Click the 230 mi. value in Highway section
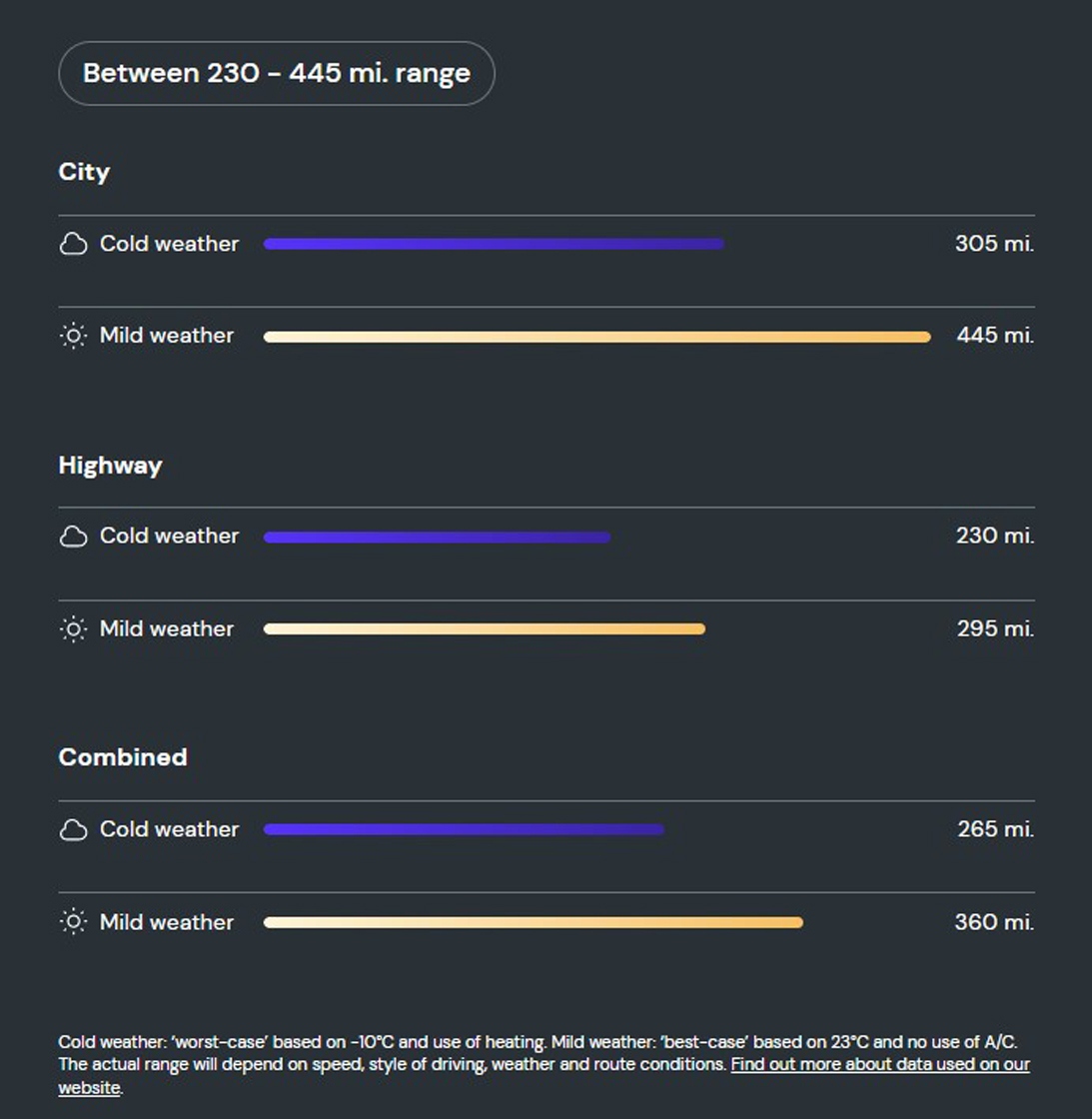Viewport: 1092px width, 1119px height. point(995,536)
